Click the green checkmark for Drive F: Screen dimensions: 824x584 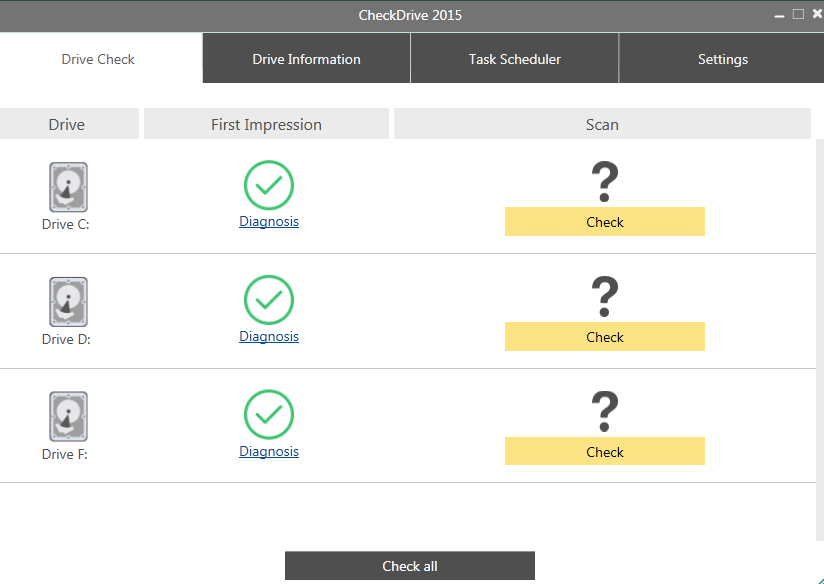pyautogui.click(x=269, y=415)
